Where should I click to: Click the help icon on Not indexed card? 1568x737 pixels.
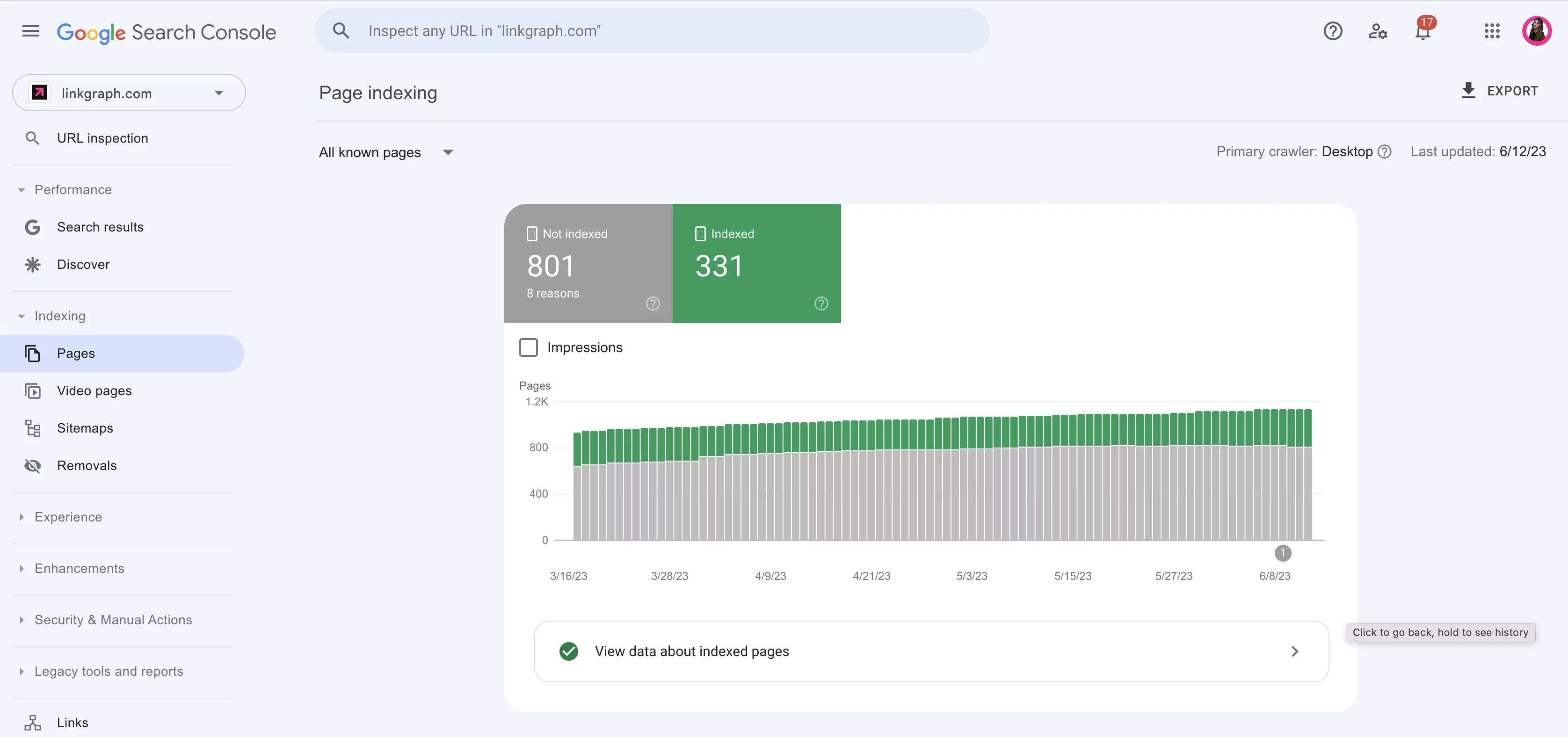click(653, 303)
